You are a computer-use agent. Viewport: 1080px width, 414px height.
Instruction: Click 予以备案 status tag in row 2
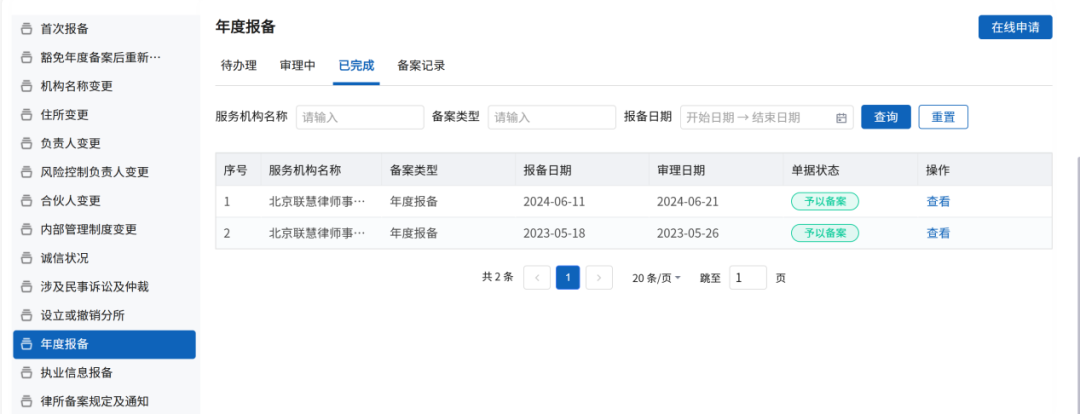(824, 233)
